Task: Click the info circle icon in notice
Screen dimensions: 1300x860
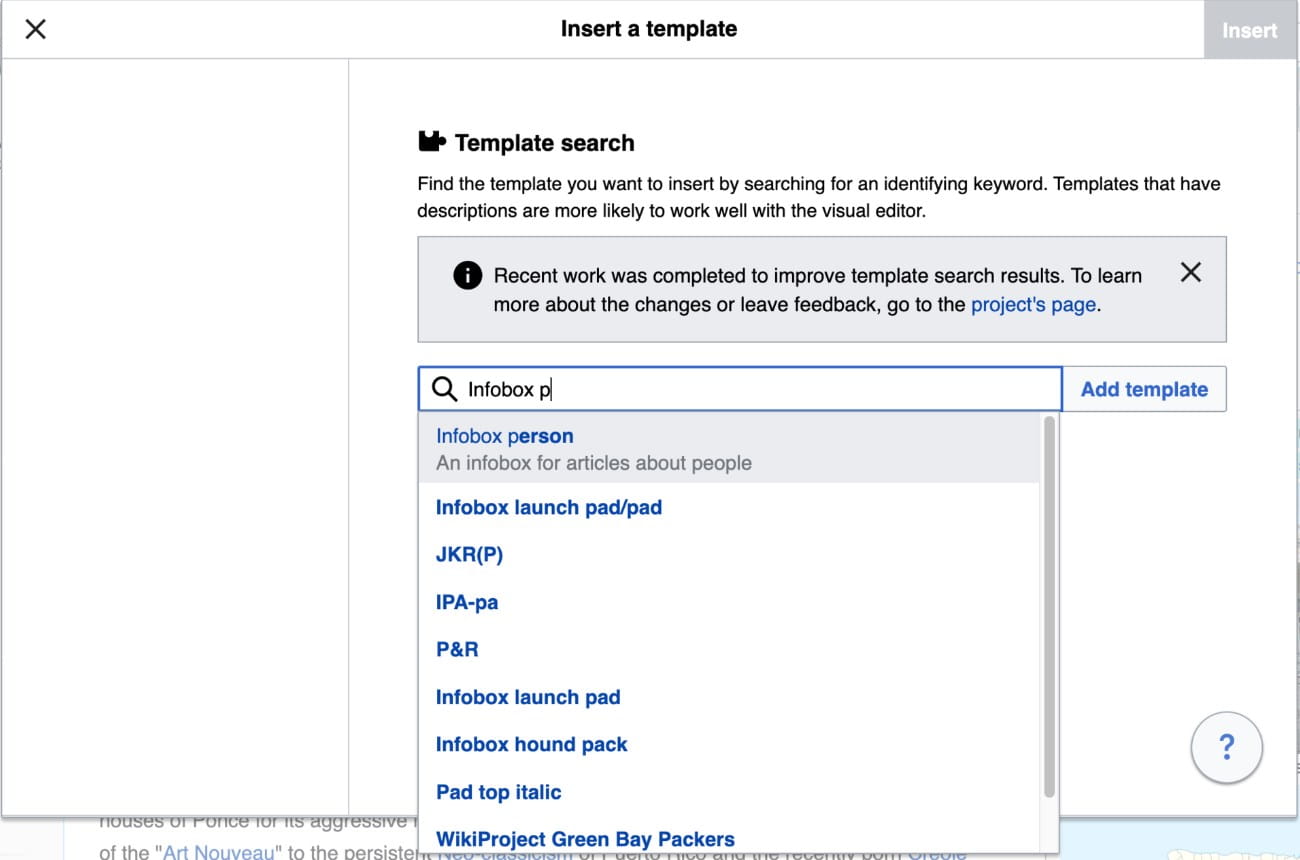Action: tap(467, 275)
